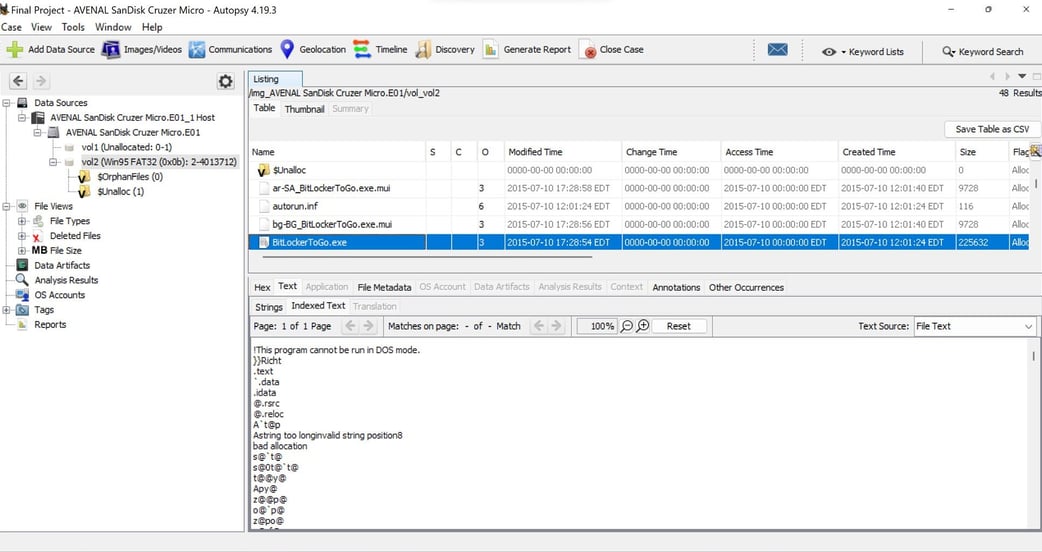Open the File Metadata tab

tap(384, 288)
